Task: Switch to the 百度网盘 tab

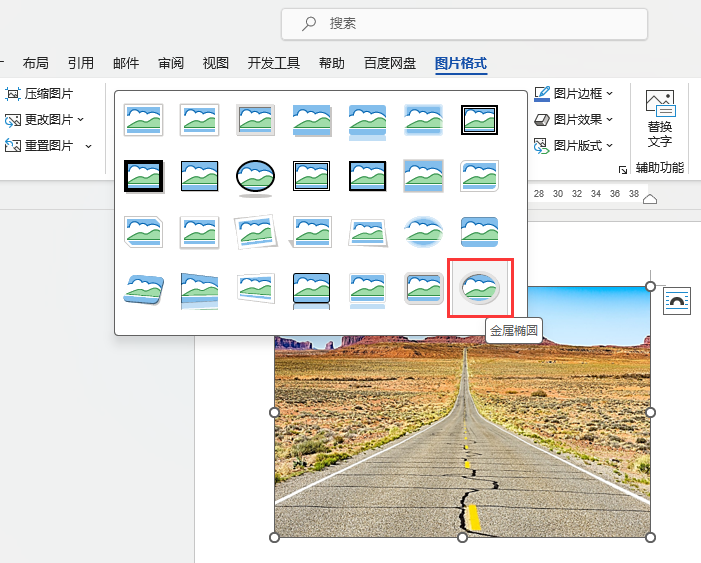Action: [390, 63]
